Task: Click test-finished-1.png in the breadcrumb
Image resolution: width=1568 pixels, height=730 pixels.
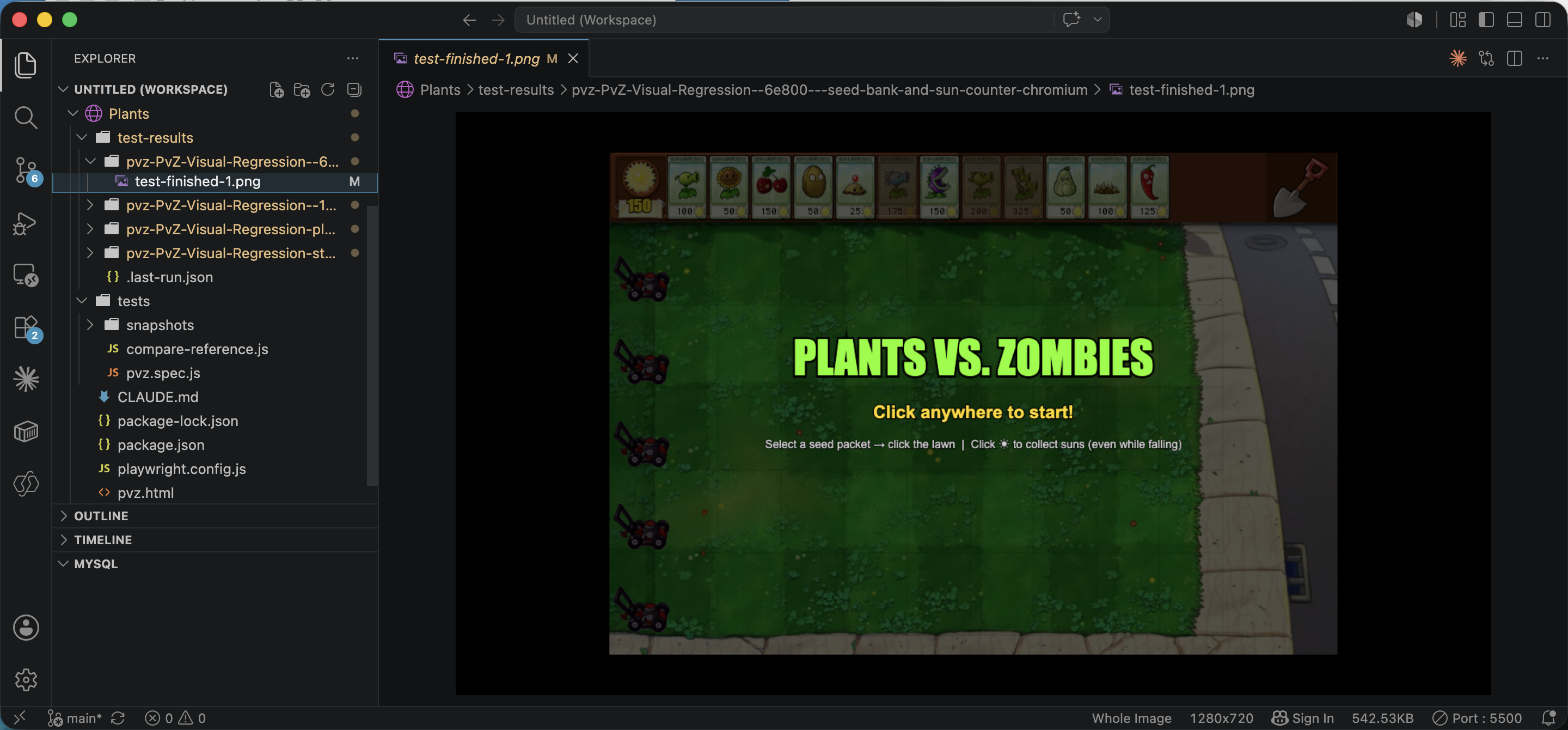Action: click(1191, 90)
